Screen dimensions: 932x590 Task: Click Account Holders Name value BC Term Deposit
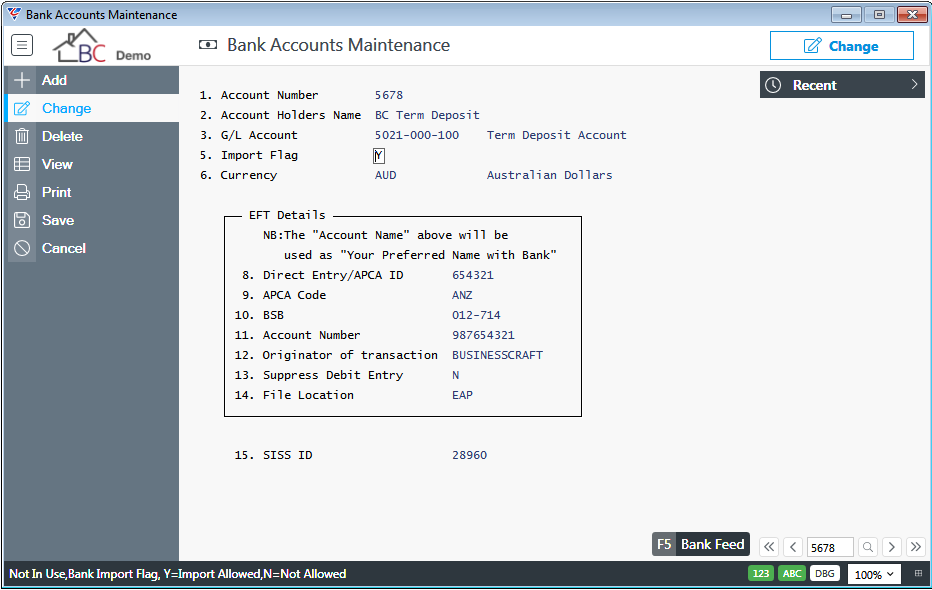coord(427,115)
